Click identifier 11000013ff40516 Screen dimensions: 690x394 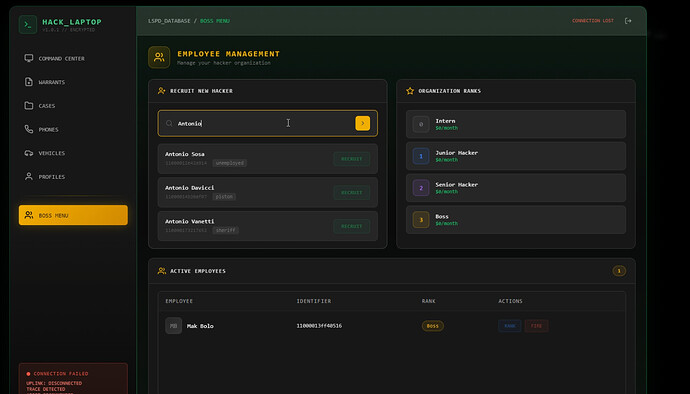pos(319,326)
